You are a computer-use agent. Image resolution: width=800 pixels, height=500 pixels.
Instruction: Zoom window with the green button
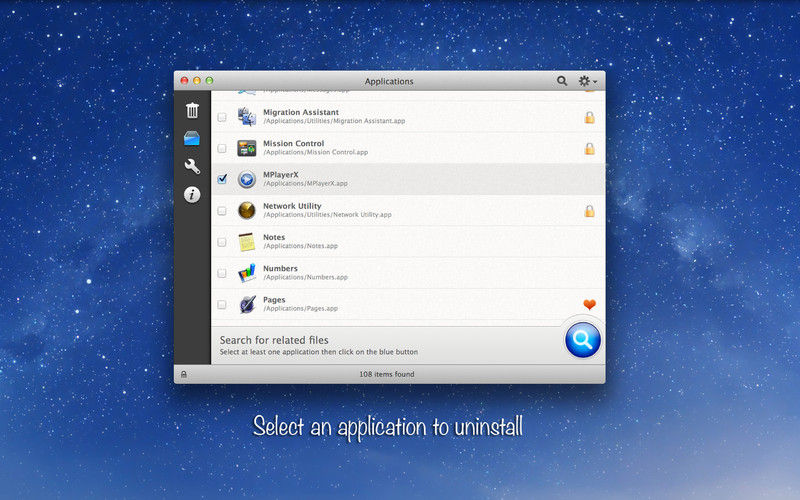[x=209, y=81]
